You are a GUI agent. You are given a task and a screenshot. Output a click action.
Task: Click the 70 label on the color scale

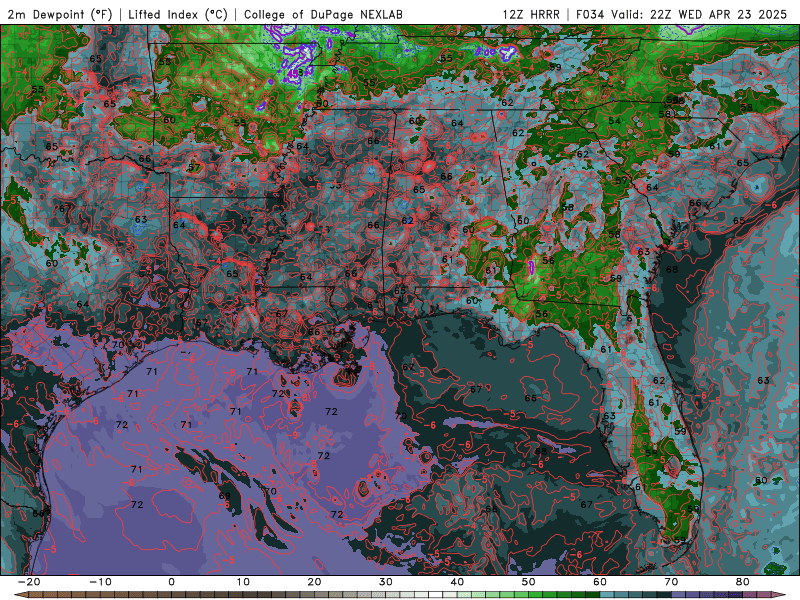pos(671,582)
